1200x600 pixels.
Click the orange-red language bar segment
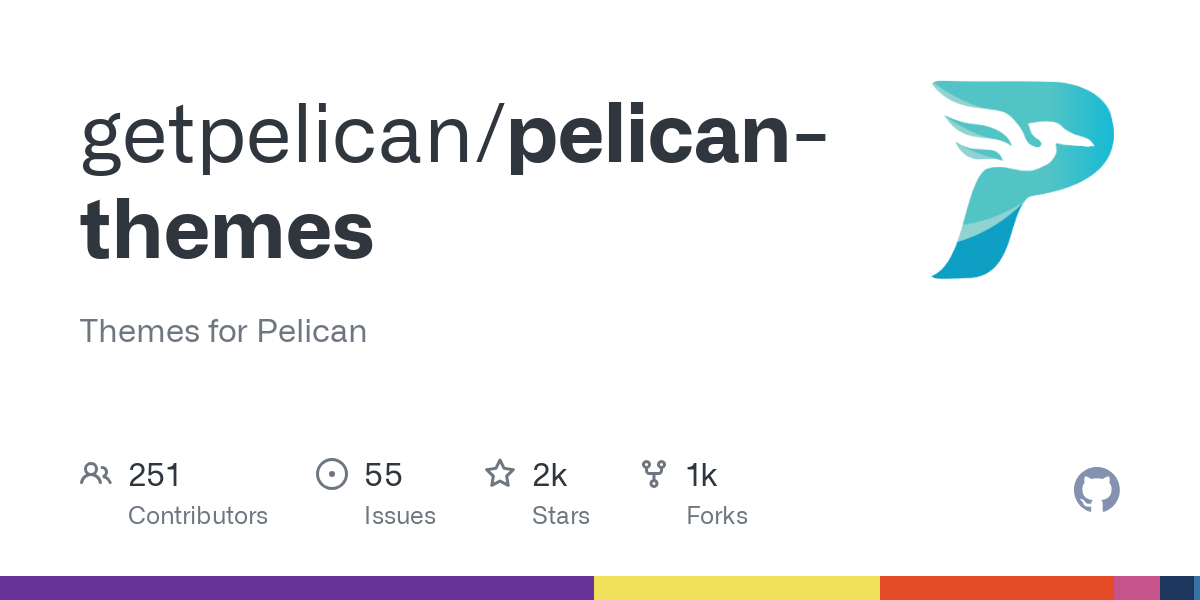point(997,588)
